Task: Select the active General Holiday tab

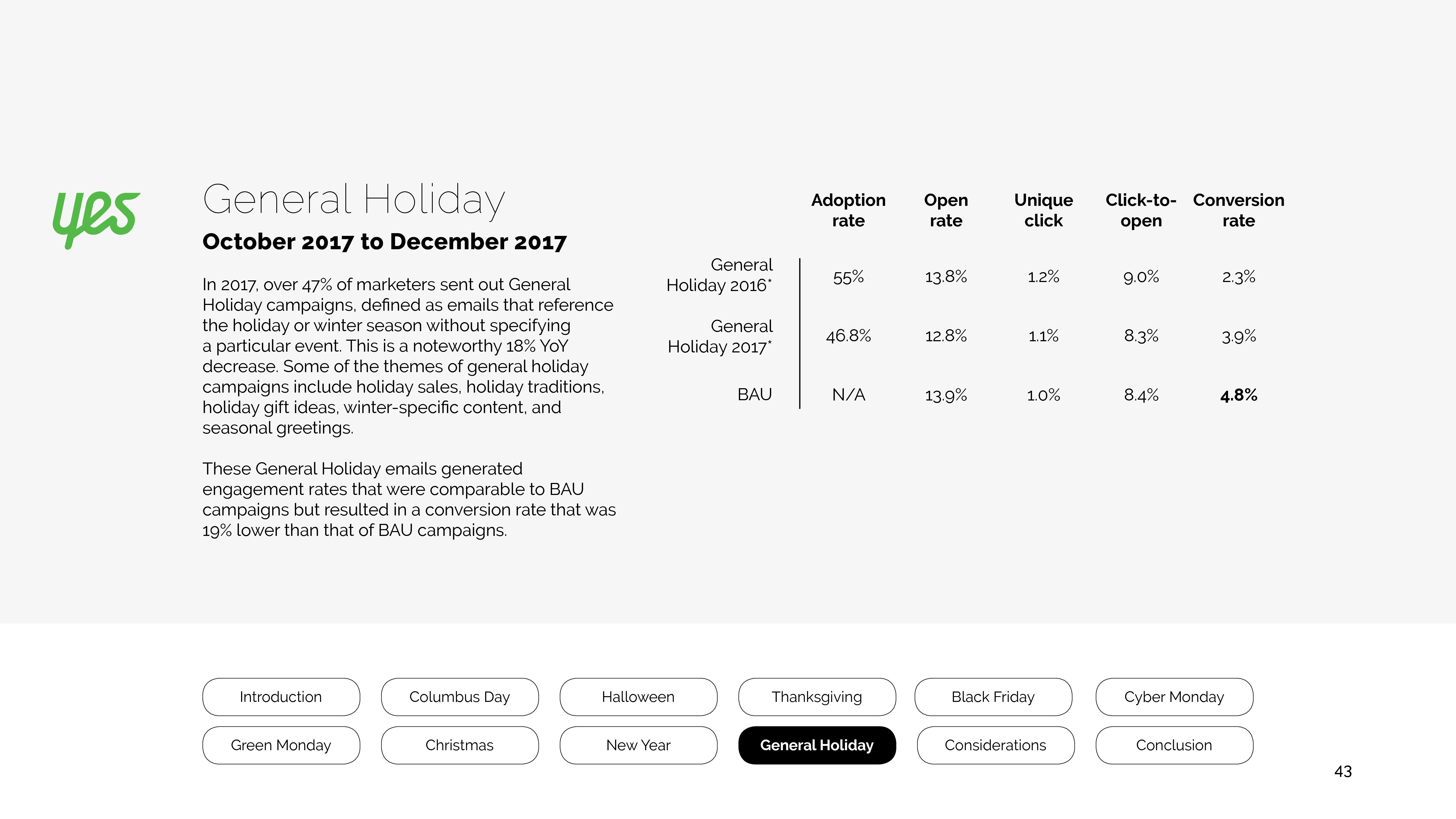Action: (817, 745)
